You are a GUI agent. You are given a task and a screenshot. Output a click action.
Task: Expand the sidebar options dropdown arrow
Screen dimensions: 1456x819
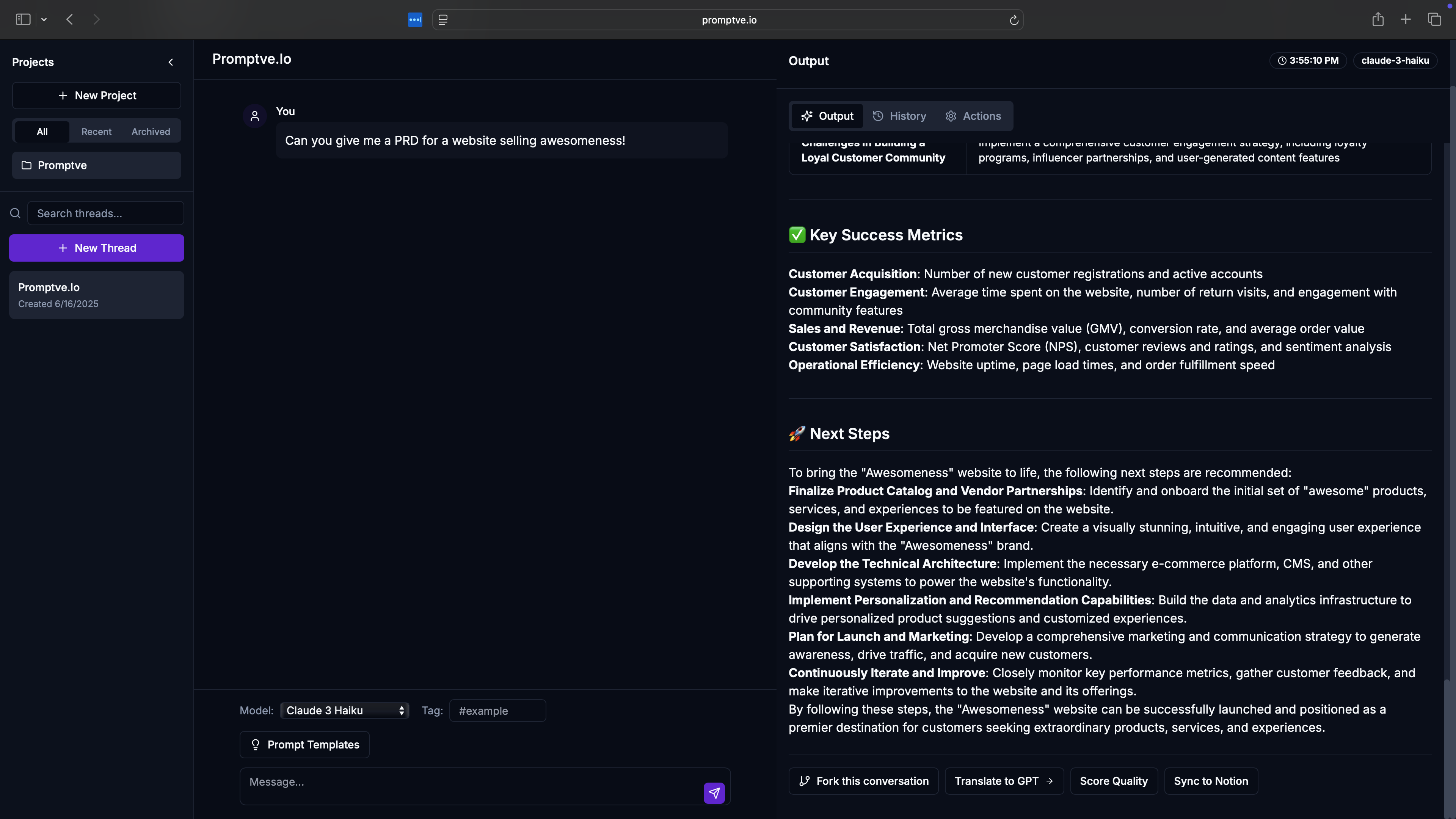44,20
